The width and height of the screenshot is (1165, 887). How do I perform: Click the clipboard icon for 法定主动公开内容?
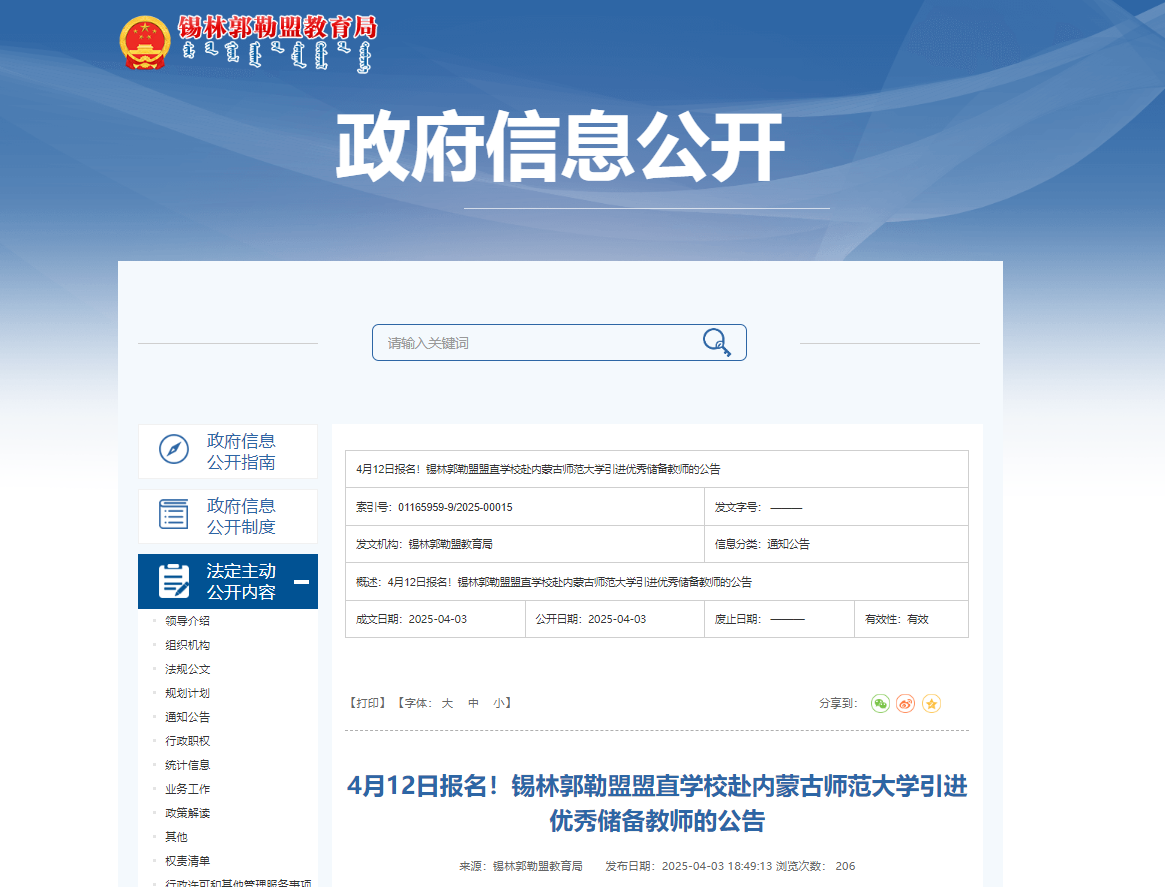(x=174, y=581)
